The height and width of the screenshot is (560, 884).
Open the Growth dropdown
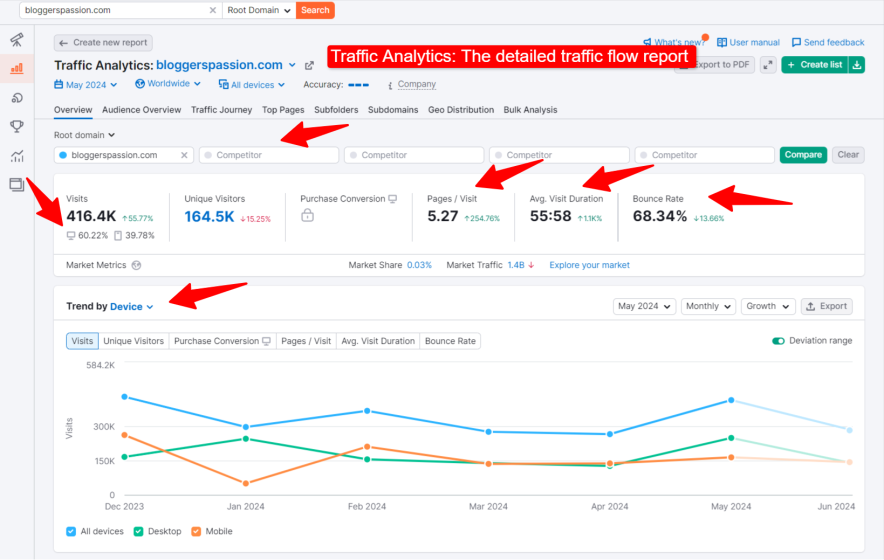tap(768, 306)
